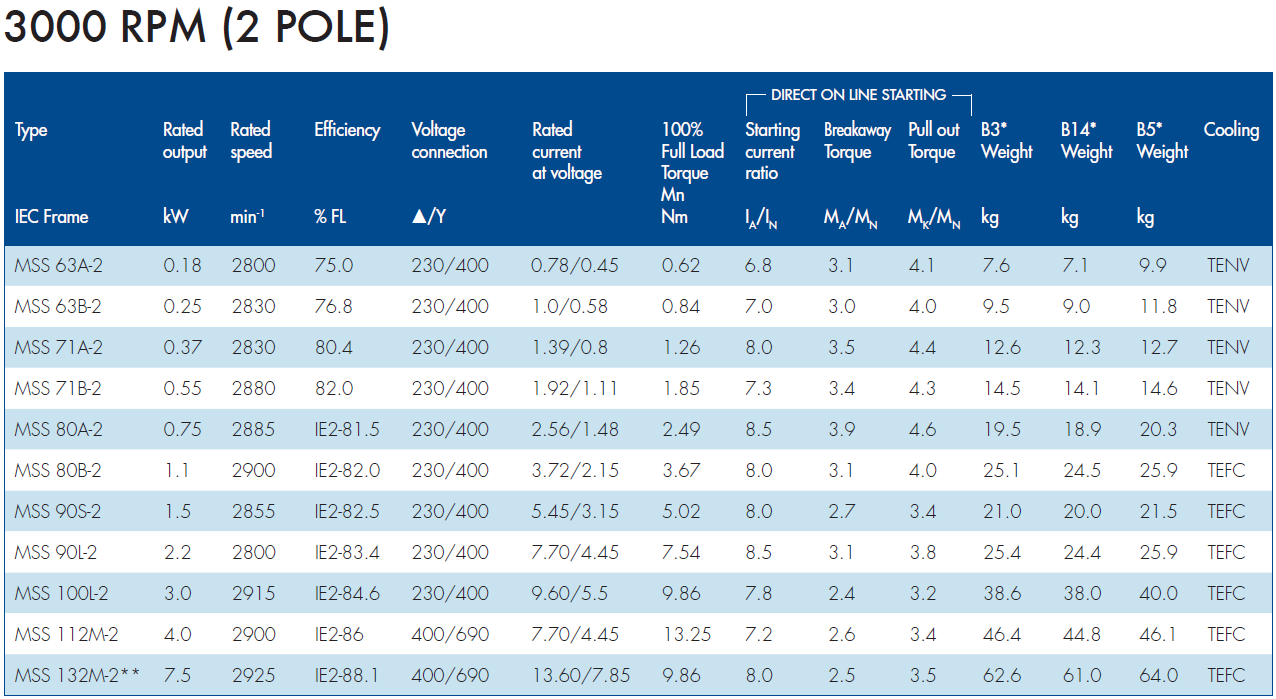Select the Rated output column header
The height and width of the screenshot is (699, 1276).
pyautogui.click(x=185, y=140)
